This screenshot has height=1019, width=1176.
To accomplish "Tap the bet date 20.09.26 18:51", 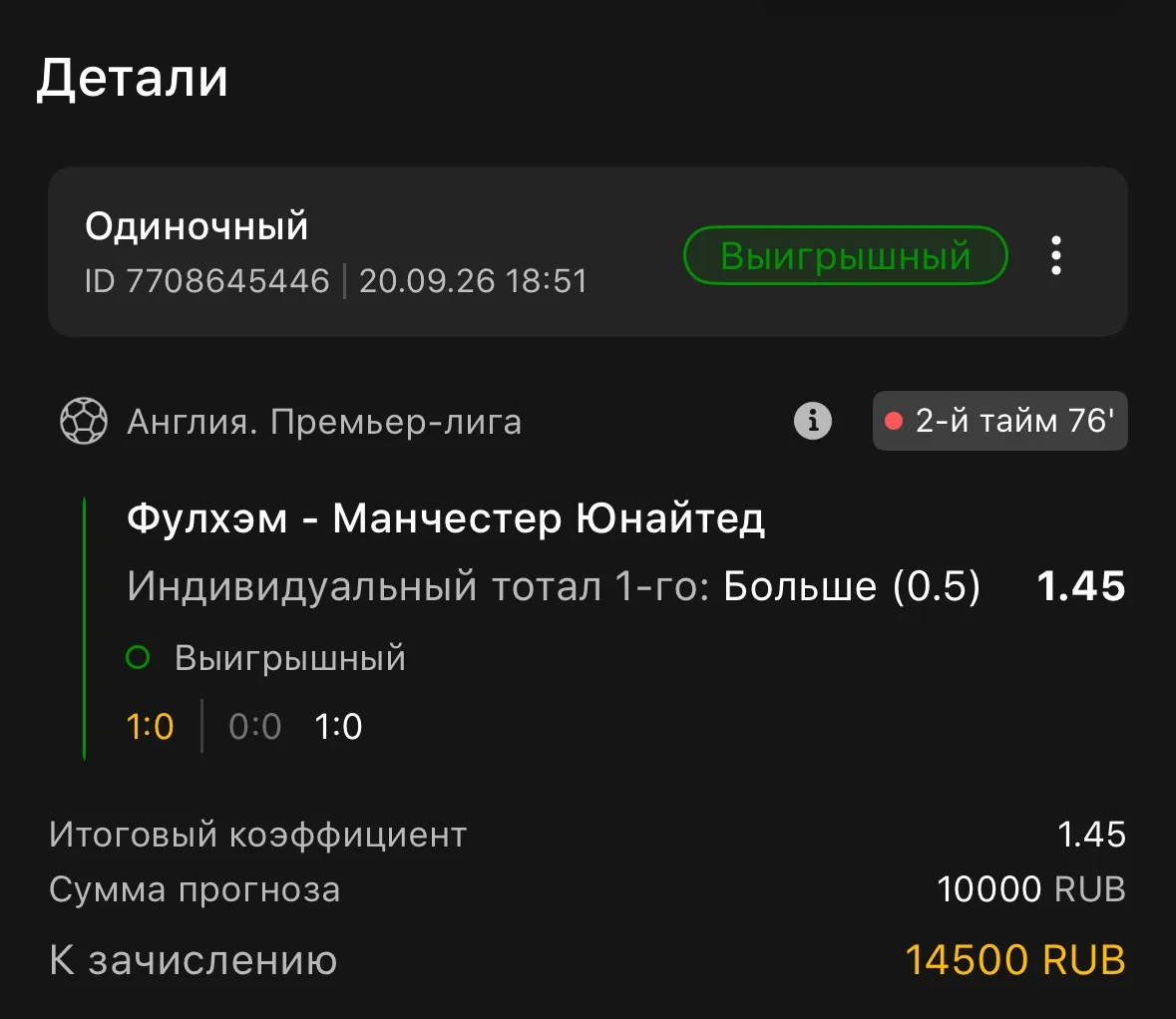I will pyautogui.click(x=473, y=281).
